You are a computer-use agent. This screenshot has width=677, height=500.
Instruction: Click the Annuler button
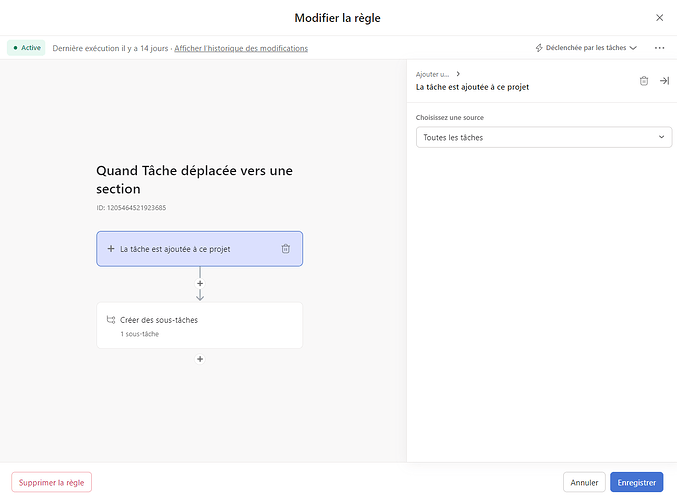584,482
